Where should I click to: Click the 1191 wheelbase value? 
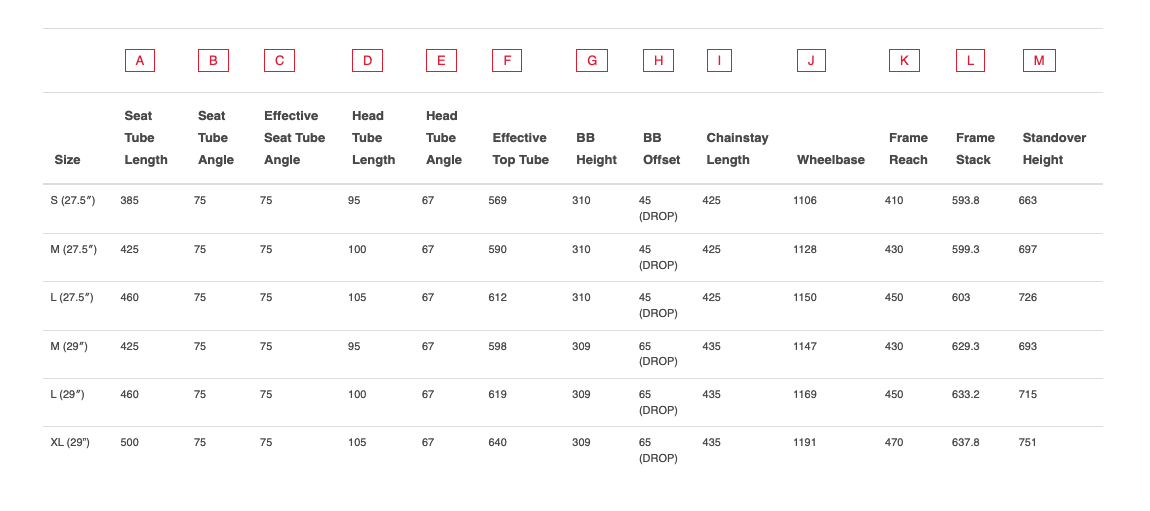(805, 443)
